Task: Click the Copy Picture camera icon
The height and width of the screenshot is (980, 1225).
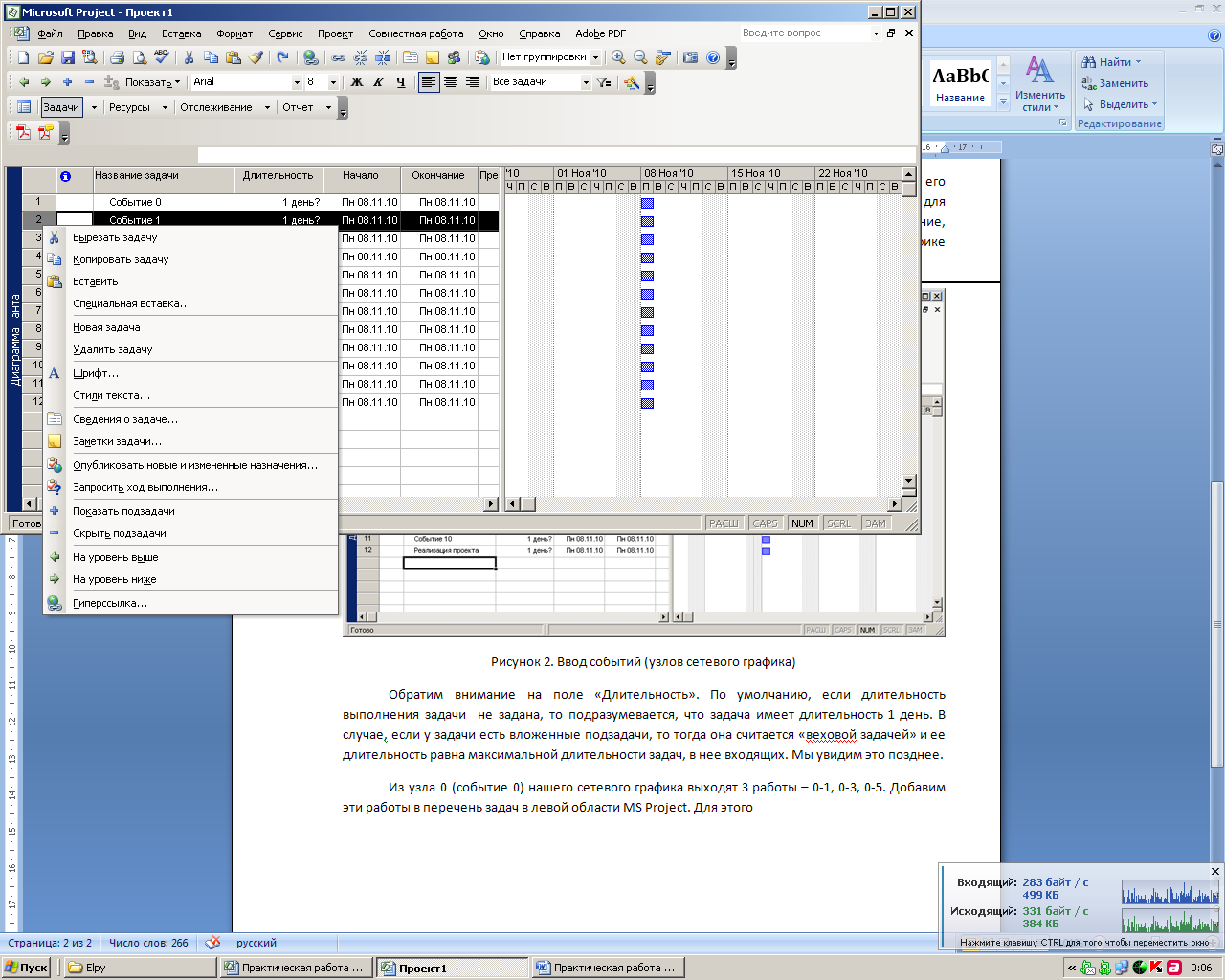Action: (x=690, y=57)
